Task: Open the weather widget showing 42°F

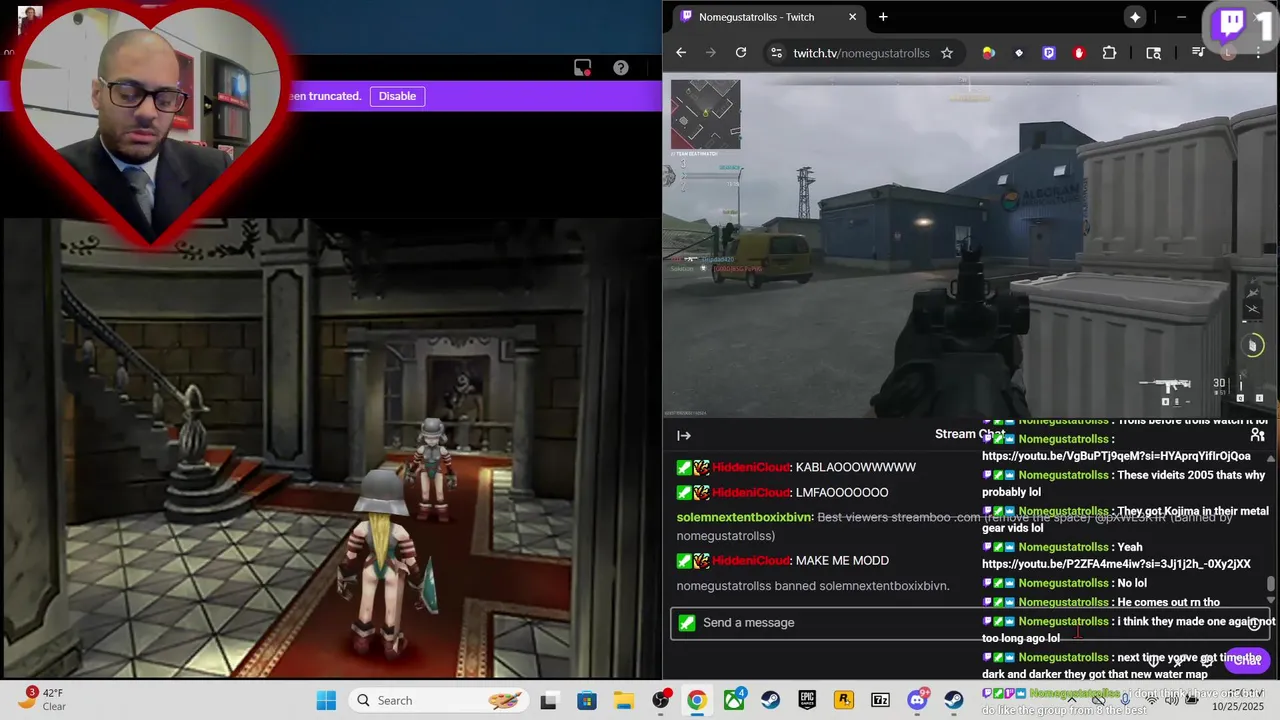Action: 40,699
